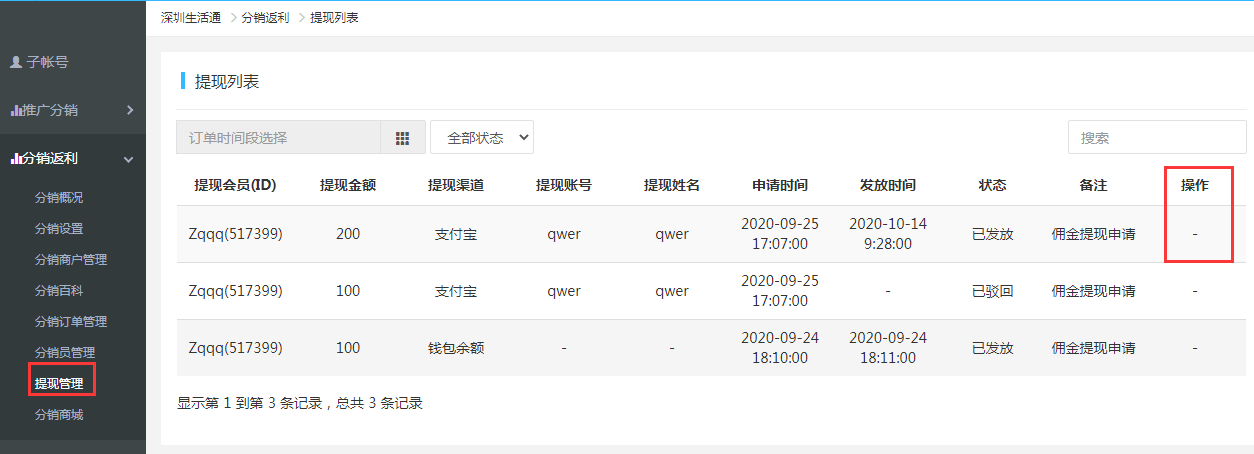Click the bar chart icon beside 推广分销

16,110
